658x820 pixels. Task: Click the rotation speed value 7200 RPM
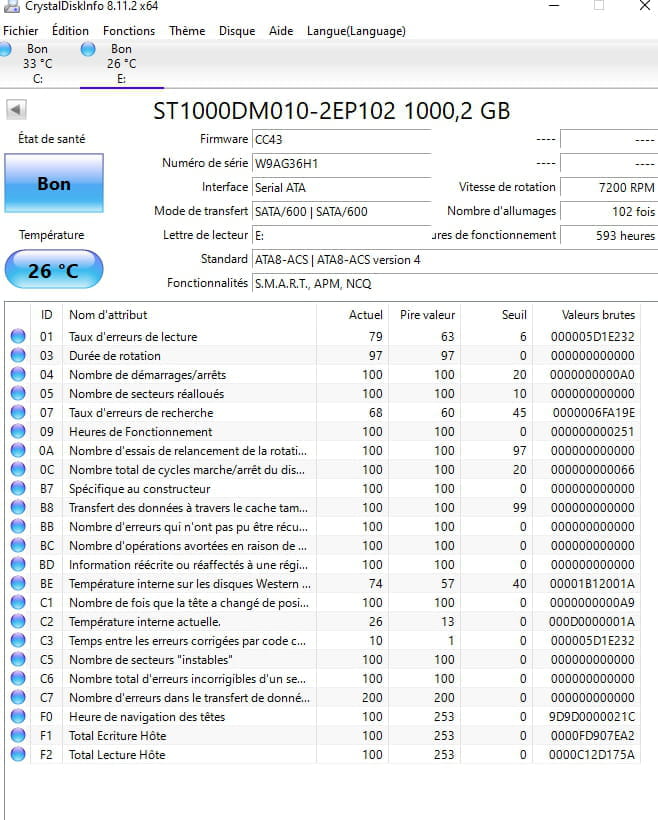tap(609, 188)
